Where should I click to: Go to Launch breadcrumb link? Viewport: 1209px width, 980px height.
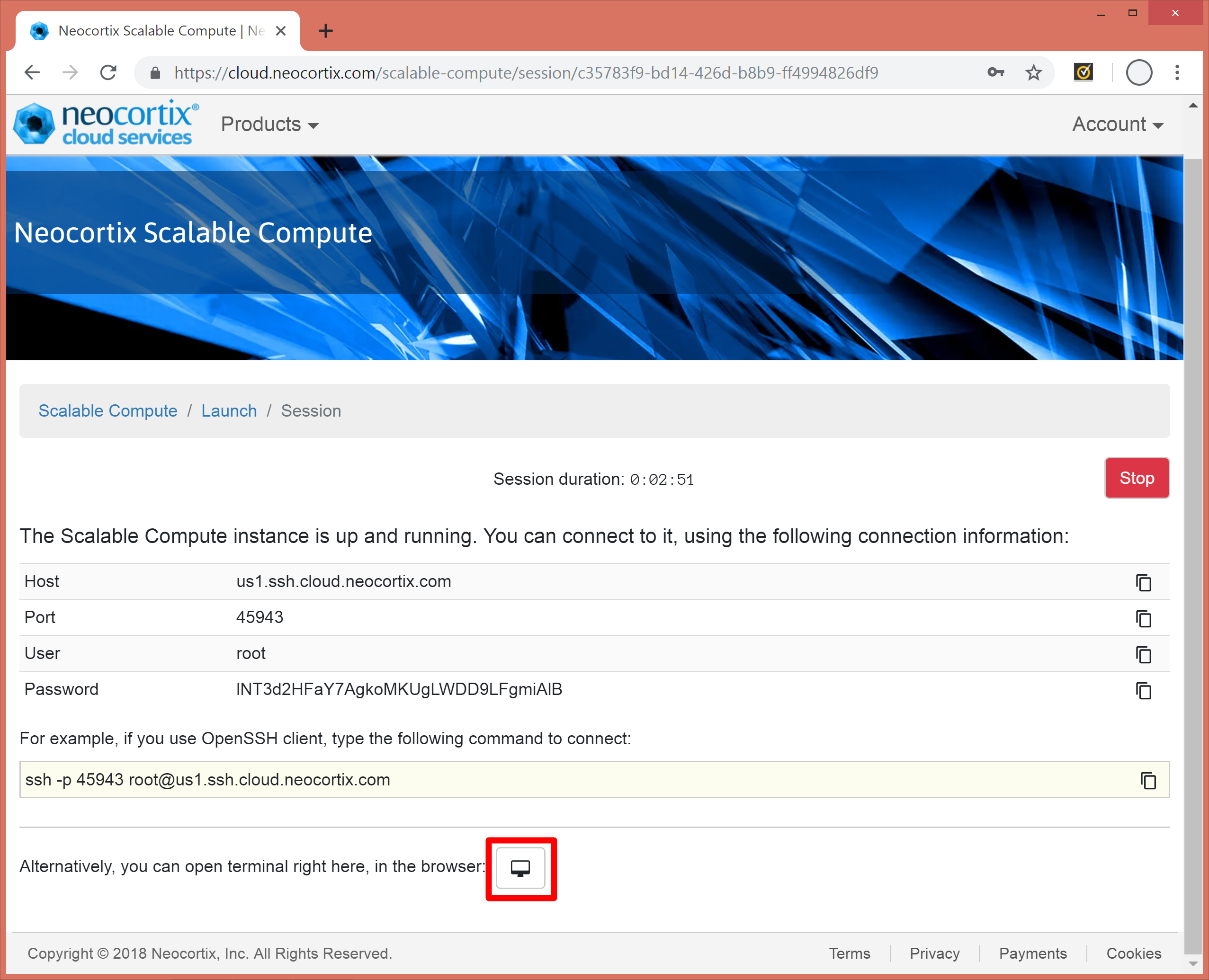[x=229, y=411]
